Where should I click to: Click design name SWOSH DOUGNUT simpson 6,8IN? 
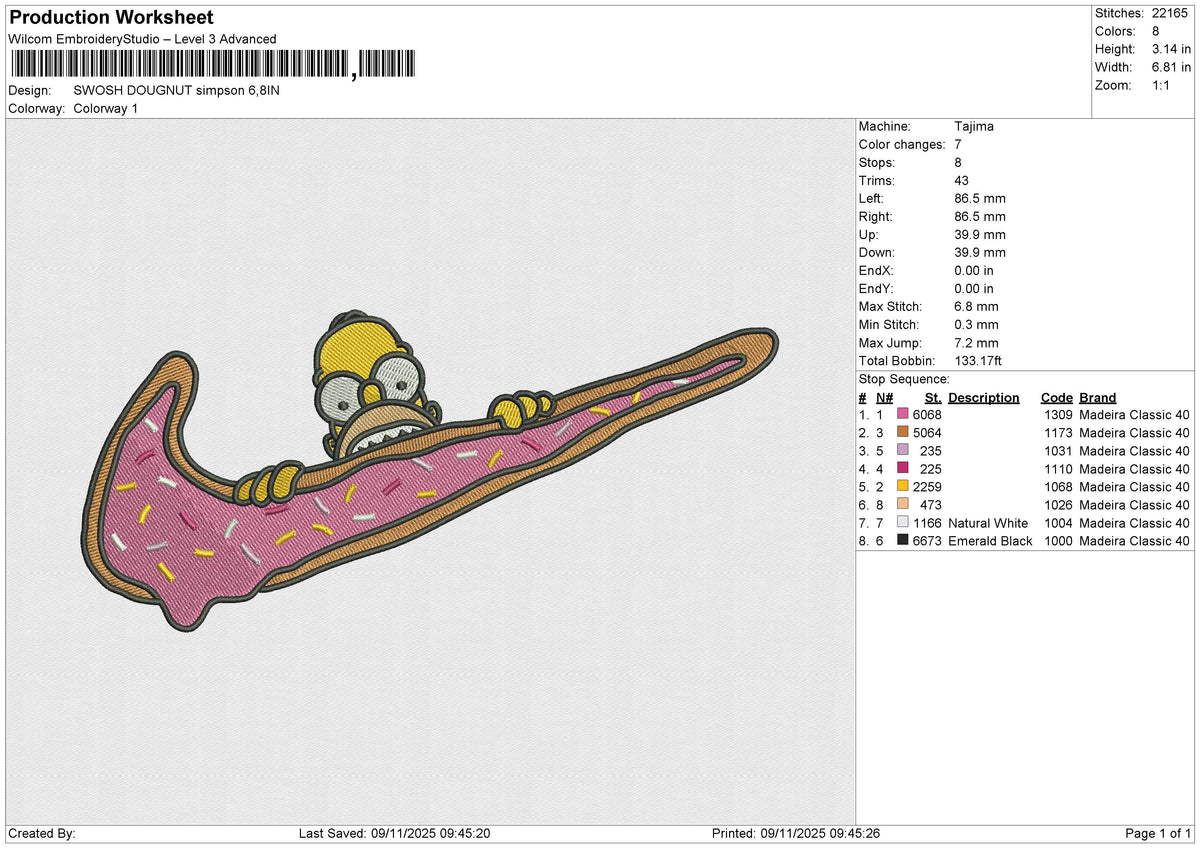pyautogui.click(x=176, y=90)
